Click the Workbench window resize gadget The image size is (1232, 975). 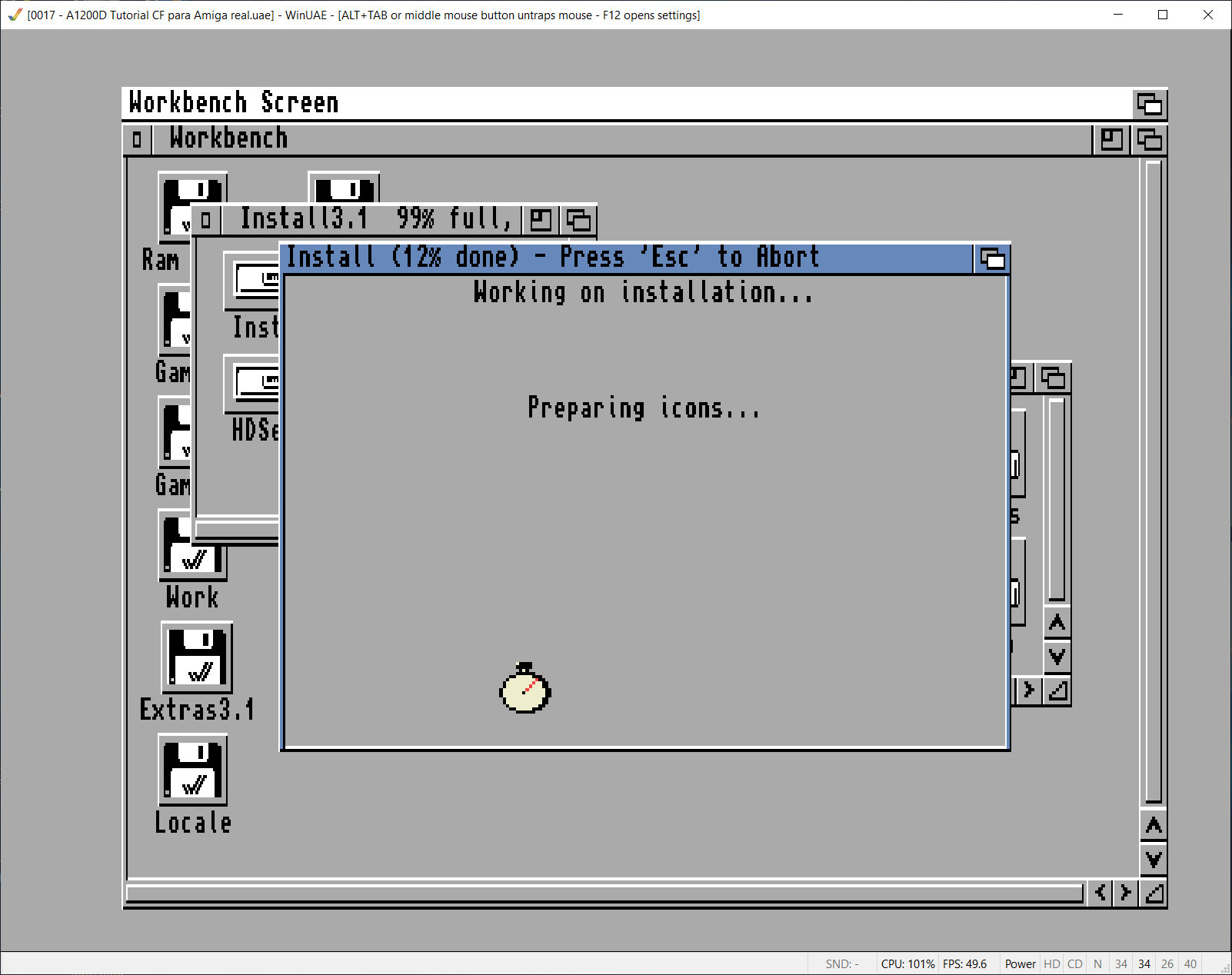(1154, 893)
